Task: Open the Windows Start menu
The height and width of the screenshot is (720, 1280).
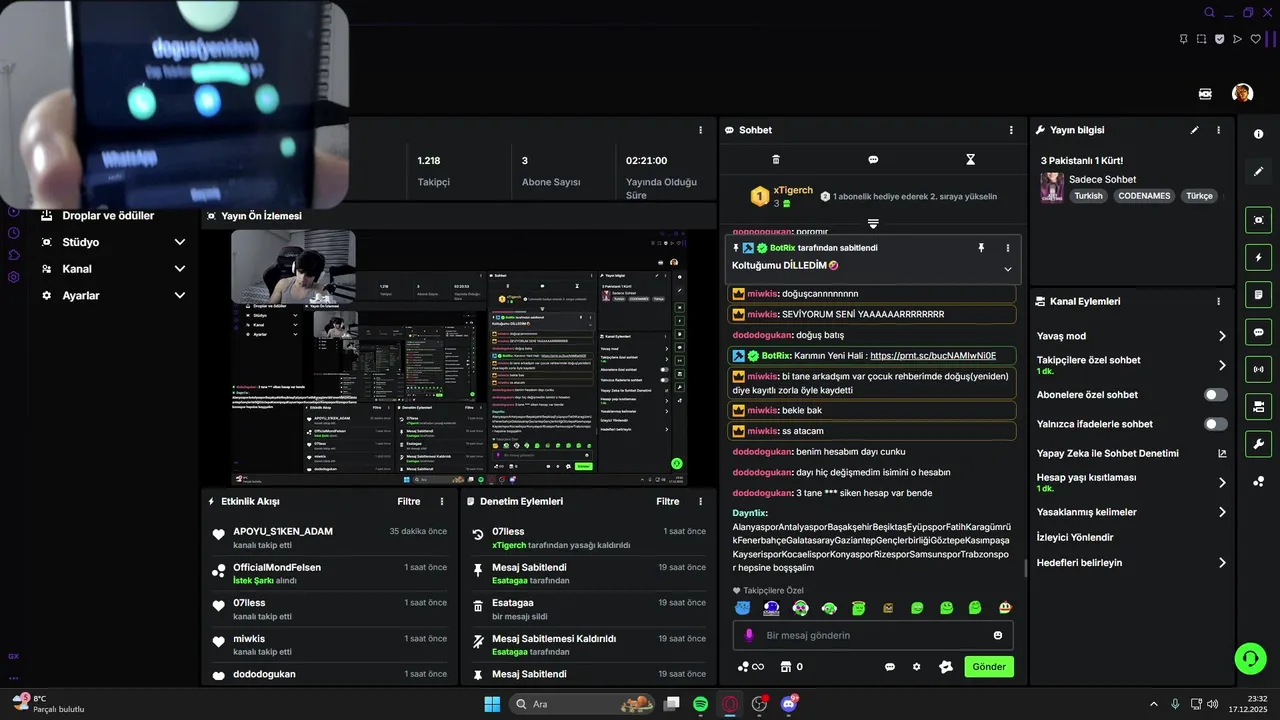Action: (x=492, y=704)
